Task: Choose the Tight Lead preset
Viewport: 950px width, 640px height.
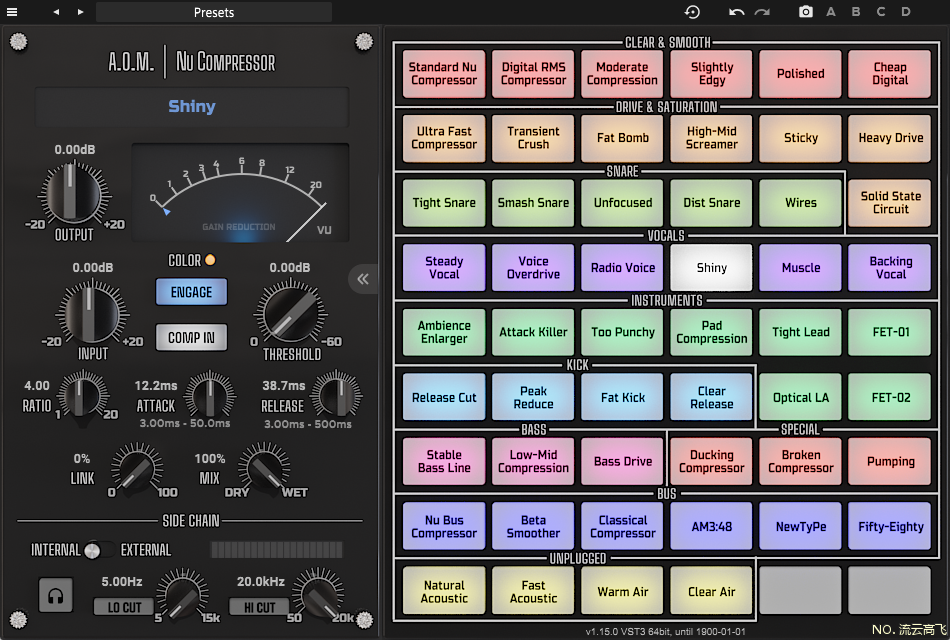Action: [801, 332]
